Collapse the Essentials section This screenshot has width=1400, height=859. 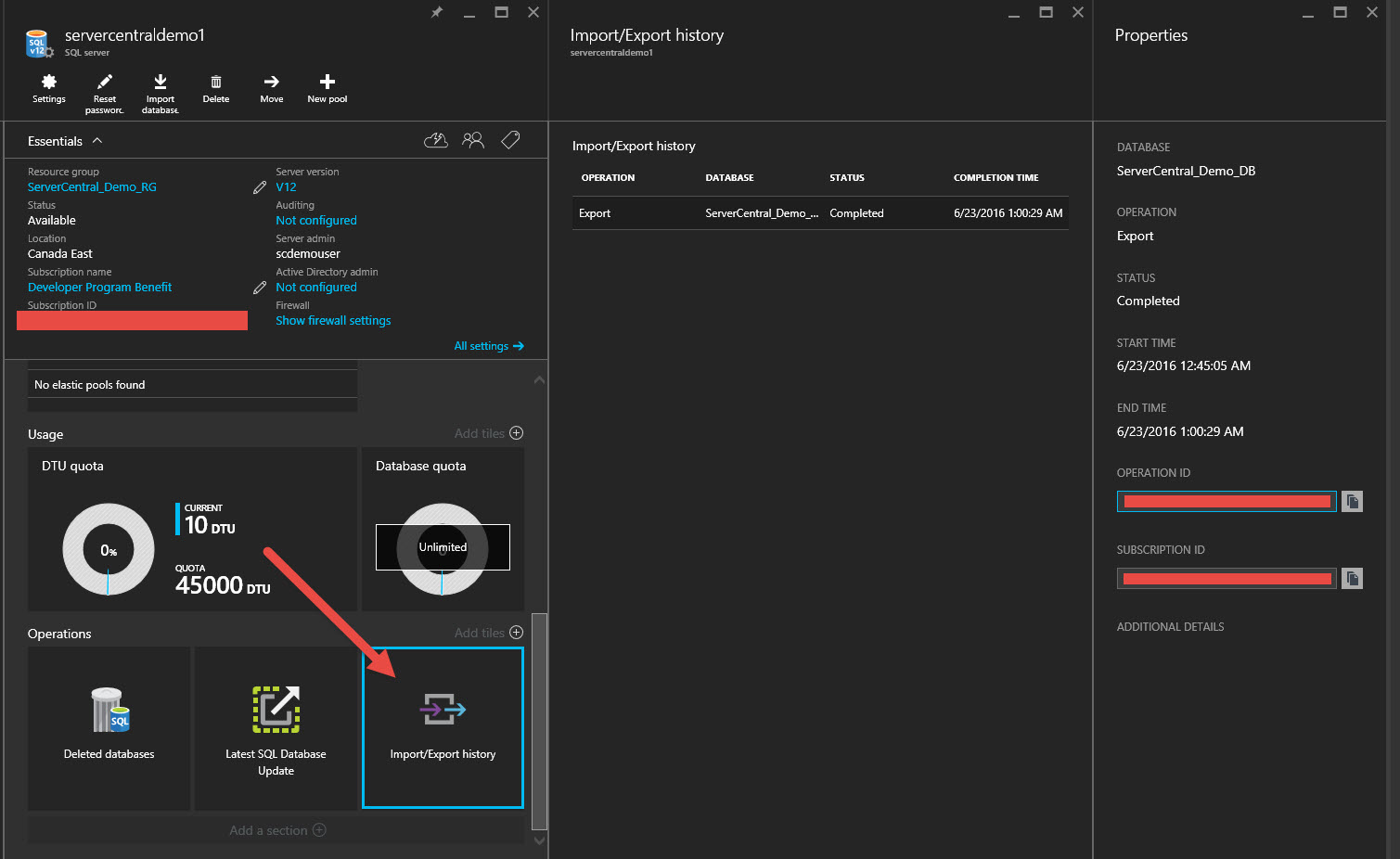[97, 141]
